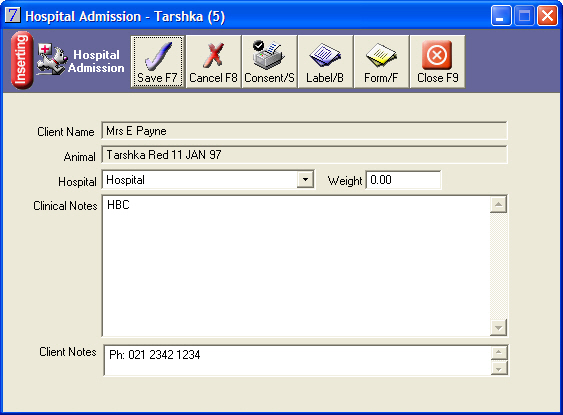Viewport: 563px width, 415px height.
Task: Click the Close F9 red circle button
Action: pyautogui.click(x=437, y=61)
